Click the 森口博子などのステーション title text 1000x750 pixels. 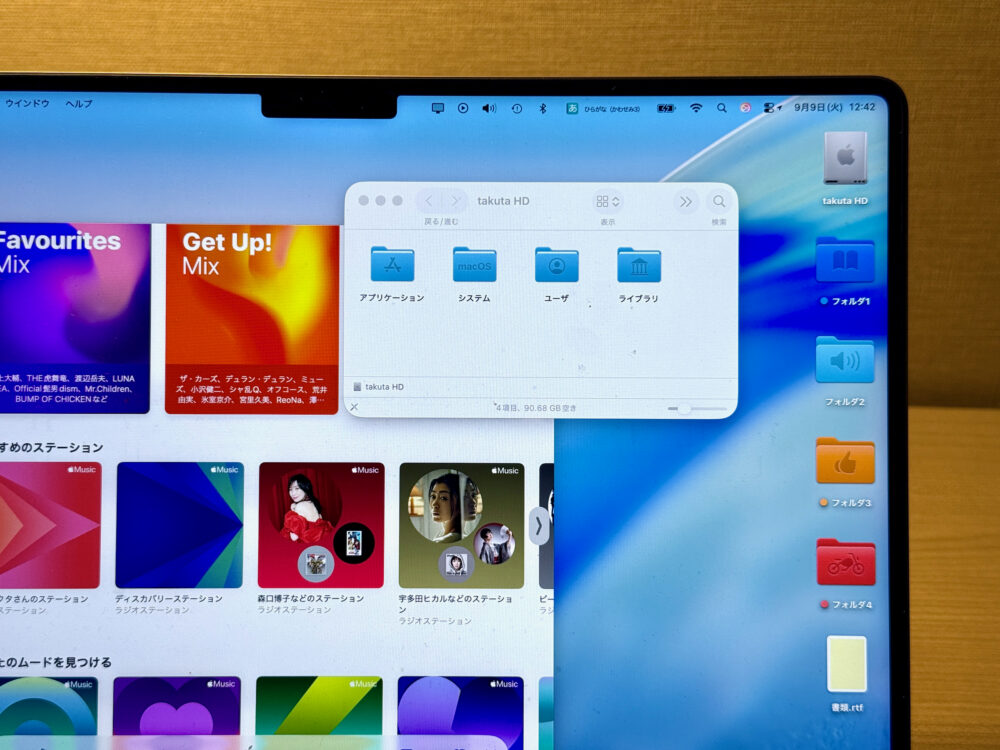click(311, 599)
